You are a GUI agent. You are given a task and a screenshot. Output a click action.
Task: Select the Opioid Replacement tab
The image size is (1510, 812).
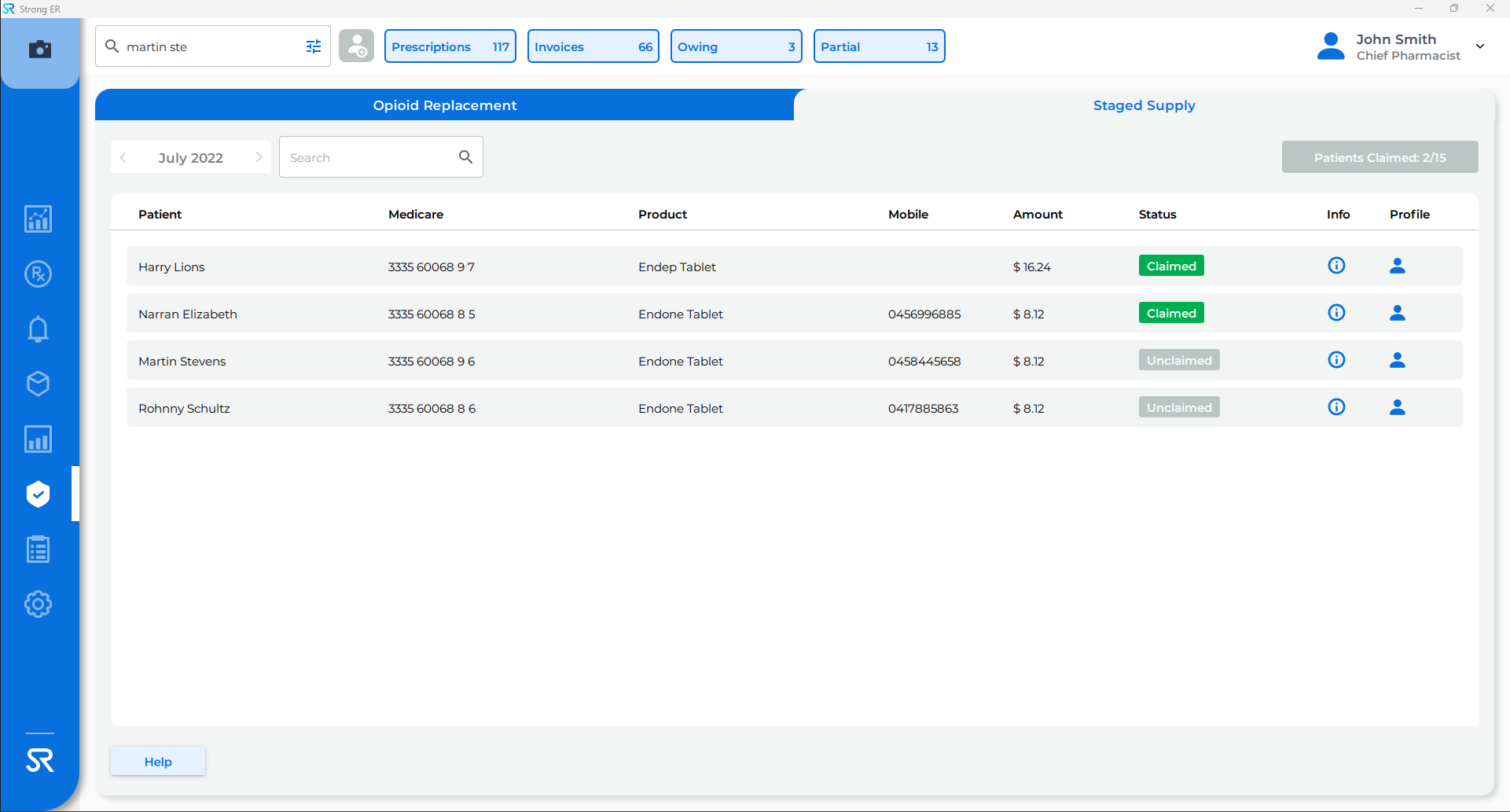click(x=444, y=105)
